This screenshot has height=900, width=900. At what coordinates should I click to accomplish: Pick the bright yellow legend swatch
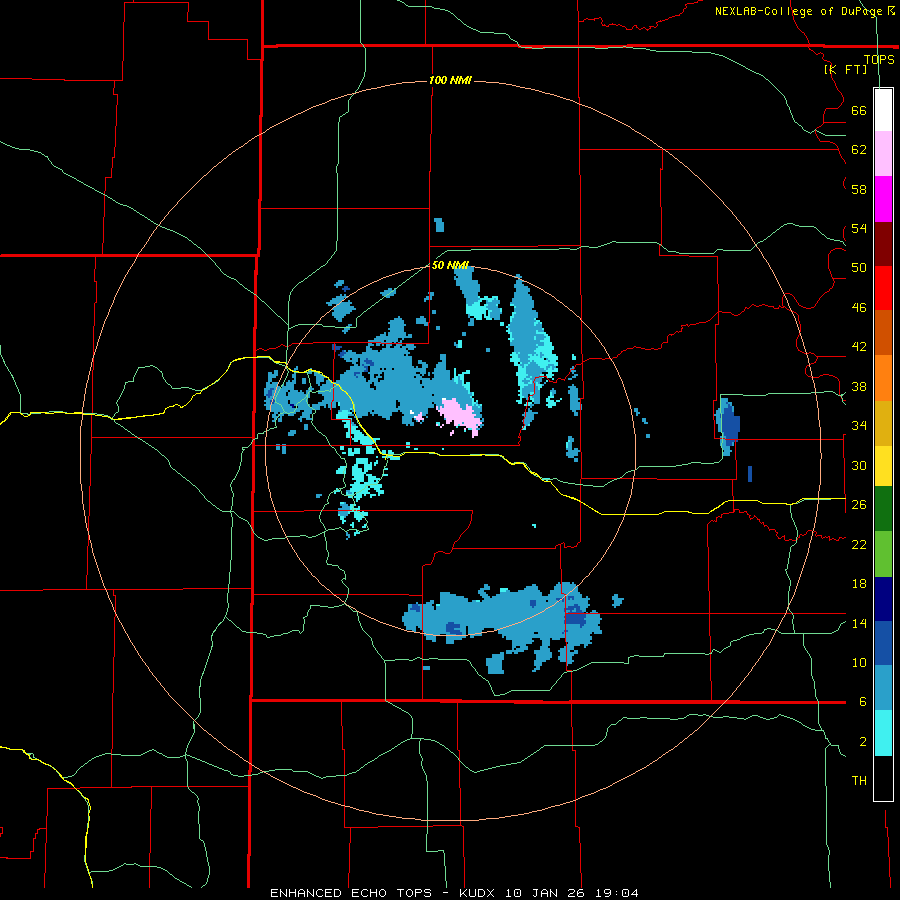pyautogui.click(x=883, y=465)
